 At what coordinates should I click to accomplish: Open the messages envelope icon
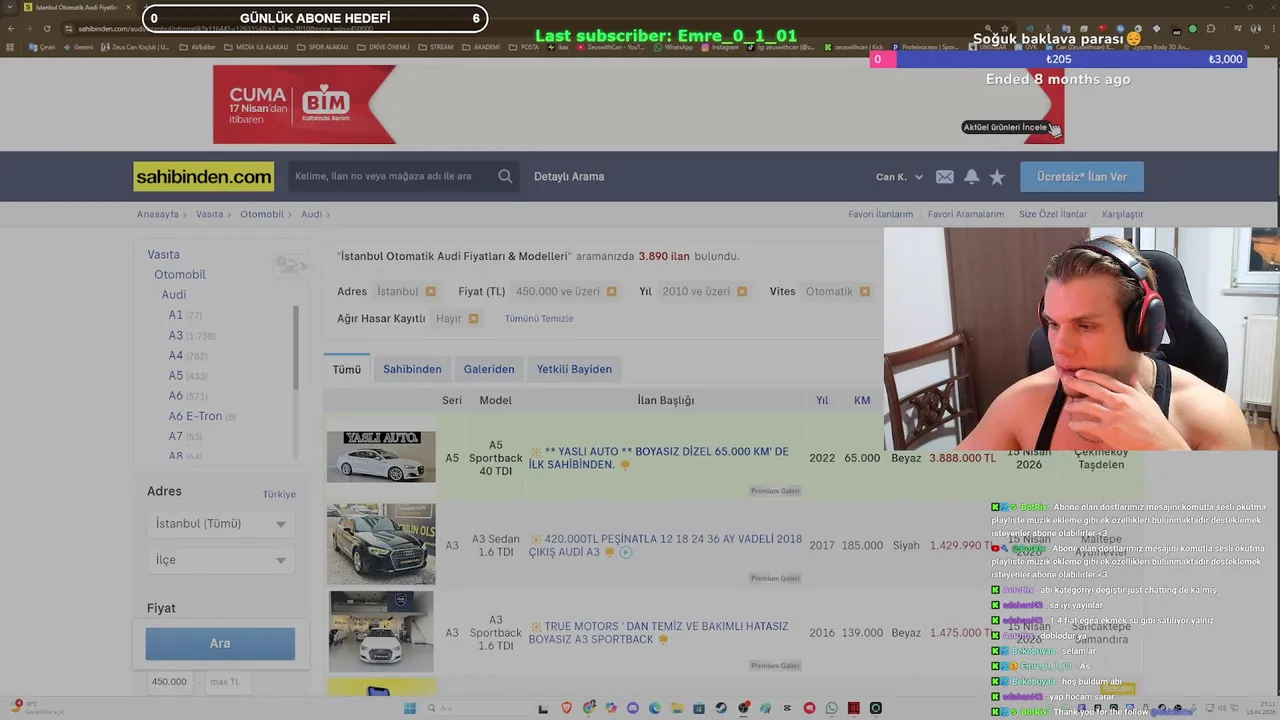pyautogui.click(x=945, y=177)
